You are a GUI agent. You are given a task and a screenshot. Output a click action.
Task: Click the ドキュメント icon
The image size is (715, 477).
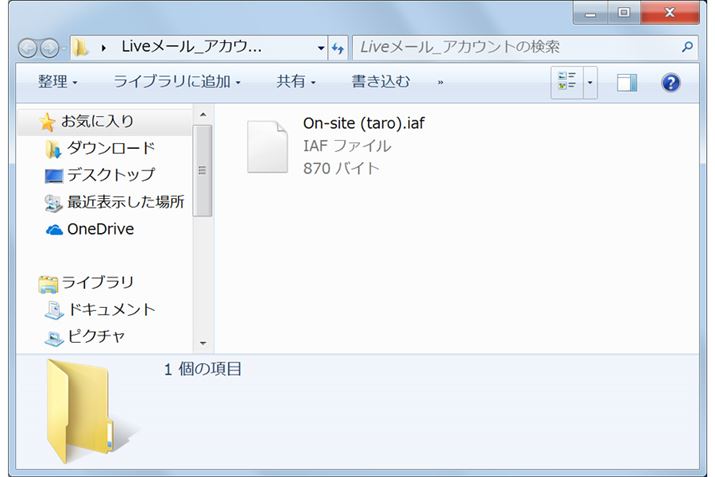[54, 311]
